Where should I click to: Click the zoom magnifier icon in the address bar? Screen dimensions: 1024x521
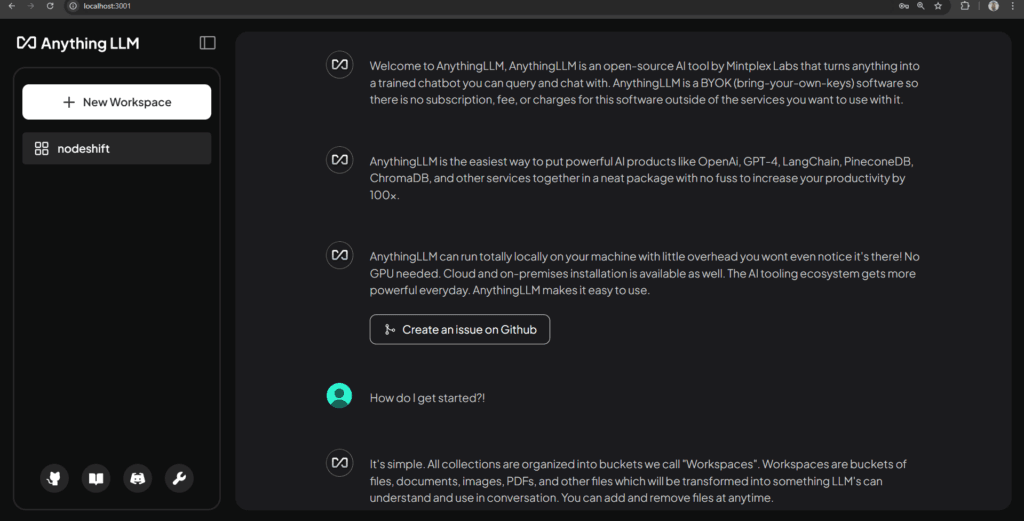pyautogui.click(x=921, y=6)
